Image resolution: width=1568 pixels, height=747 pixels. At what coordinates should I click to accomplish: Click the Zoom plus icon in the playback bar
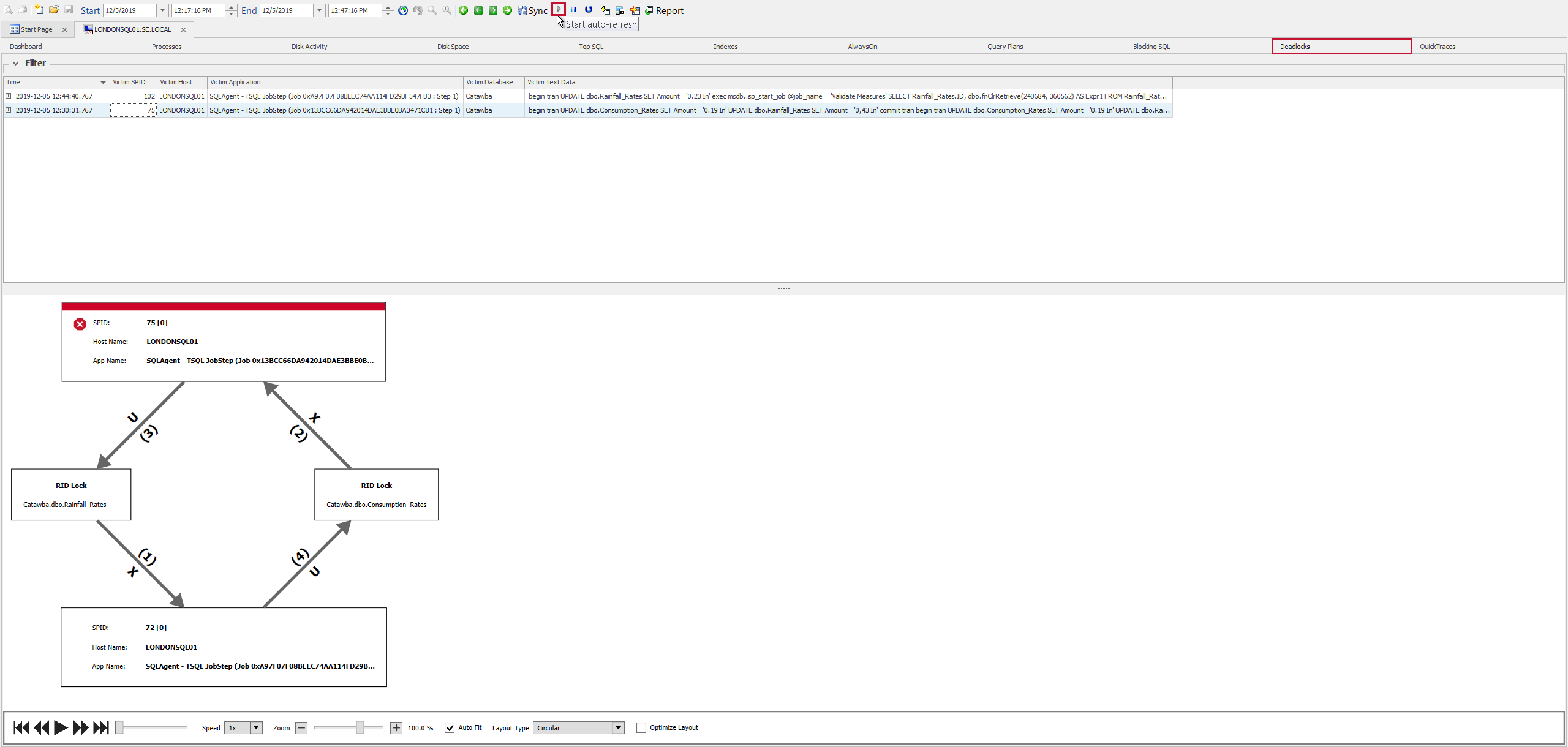[x=396, y=727]
